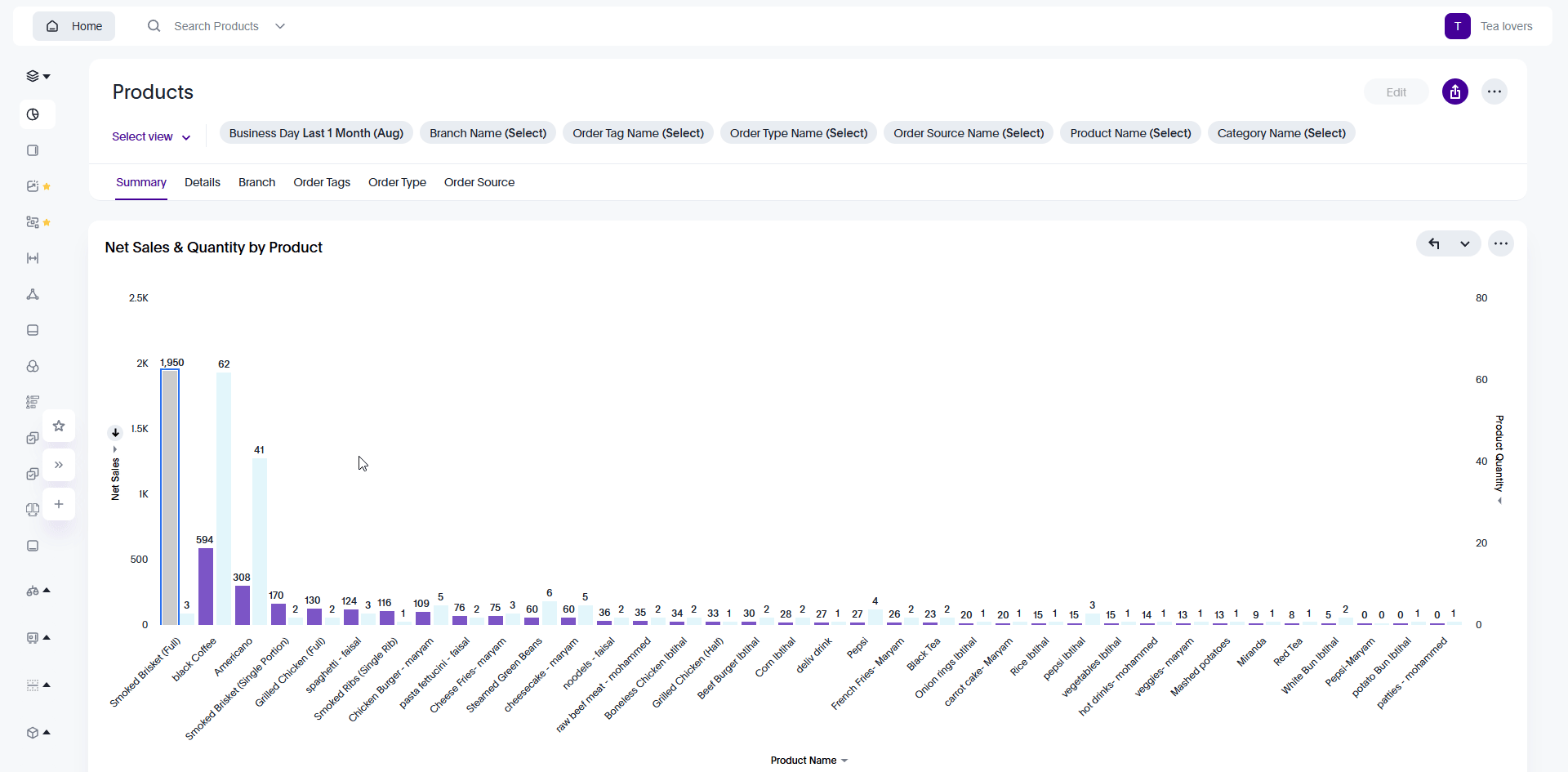Viewport: 1568px width, 772px height.
Task: Open the pie chart reports sidebar icon
Action: (x=33, y=114)
